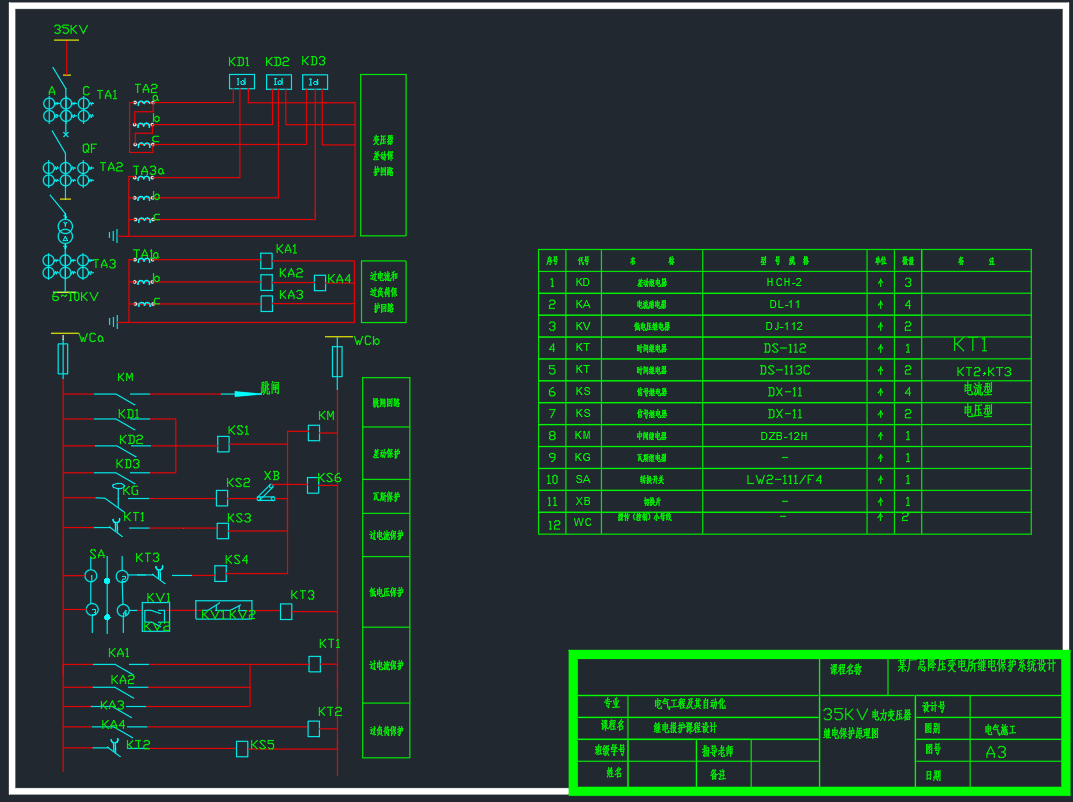The height and width of the screenshot is (802, 1073).
Task: Click the HCH-2 model cell in table
Action: tap(784, 282)
